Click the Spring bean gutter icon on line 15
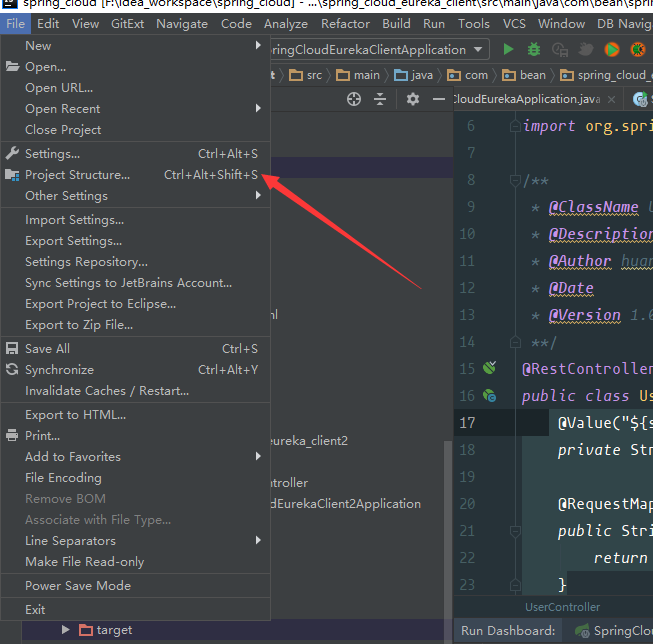 point(489,368)
